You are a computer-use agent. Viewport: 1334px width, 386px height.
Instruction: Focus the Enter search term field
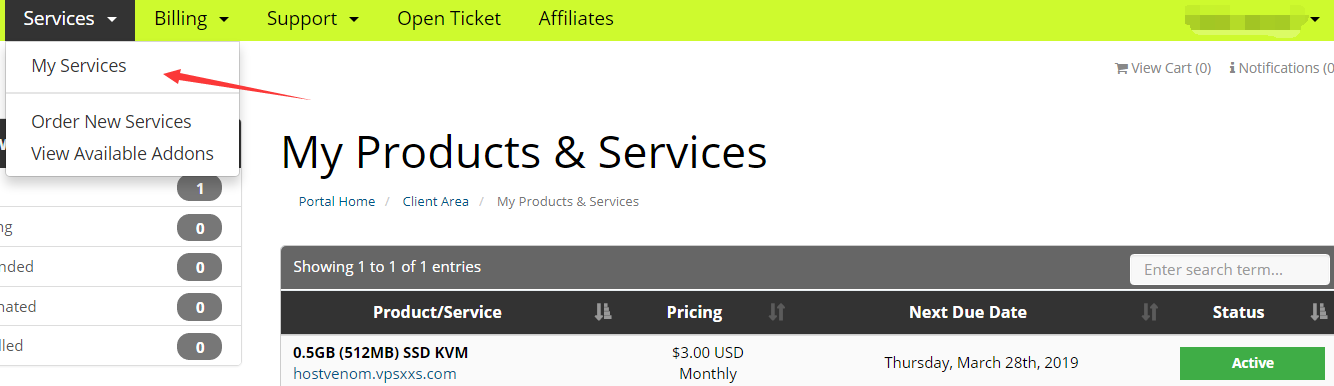click(x=1230, y=269)
